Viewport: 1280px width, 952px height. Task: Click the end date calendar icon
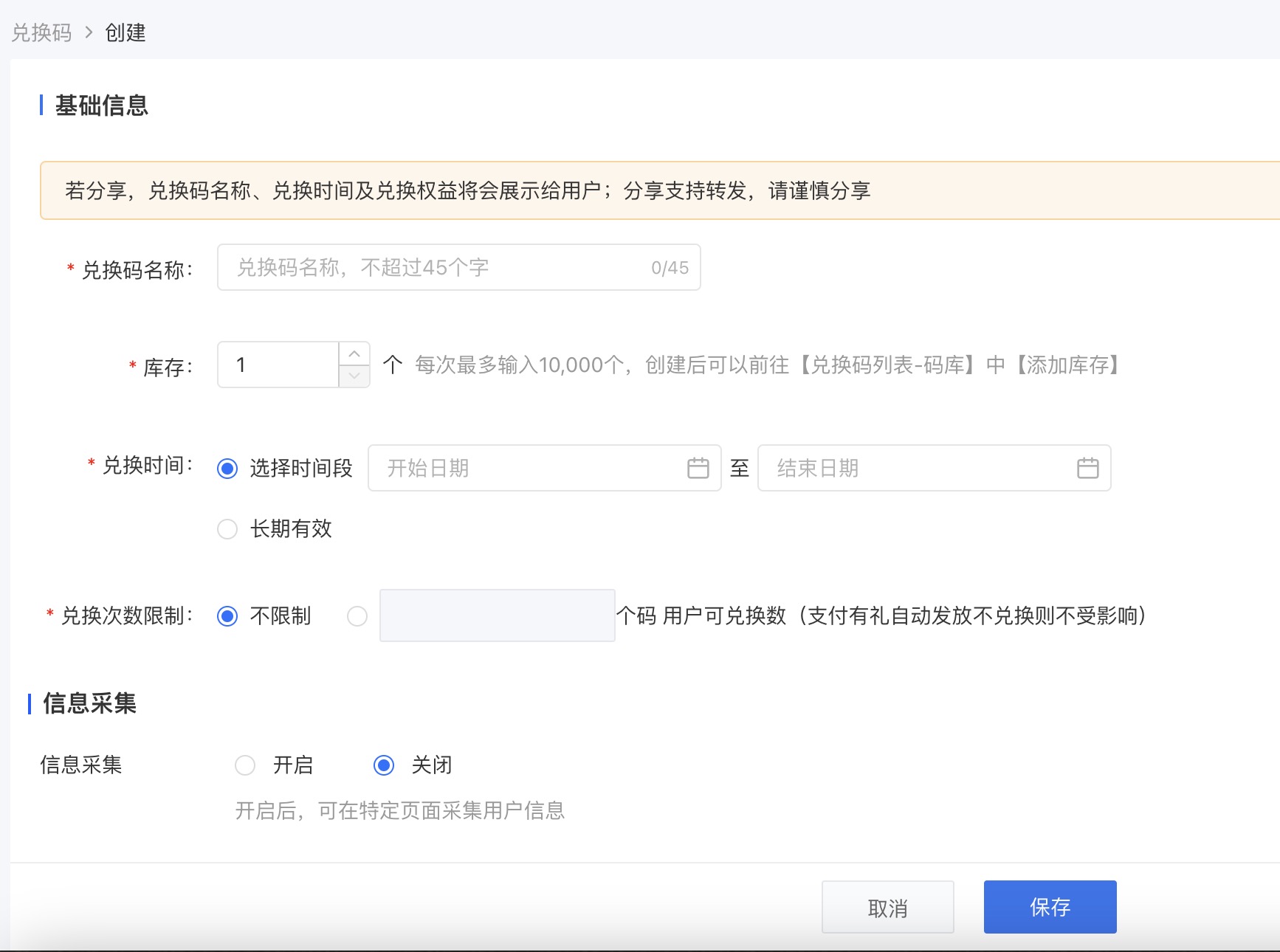[x=1087, y=468]
